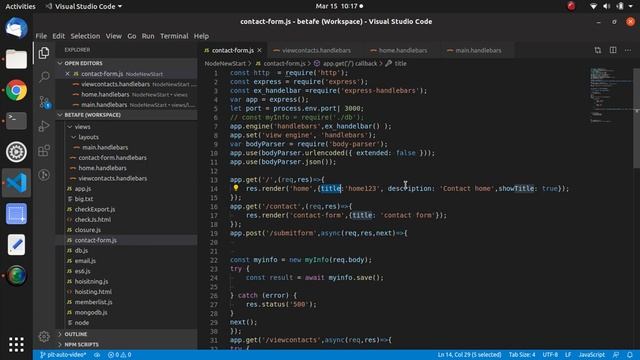Click the Activities button

click(20, 6)
